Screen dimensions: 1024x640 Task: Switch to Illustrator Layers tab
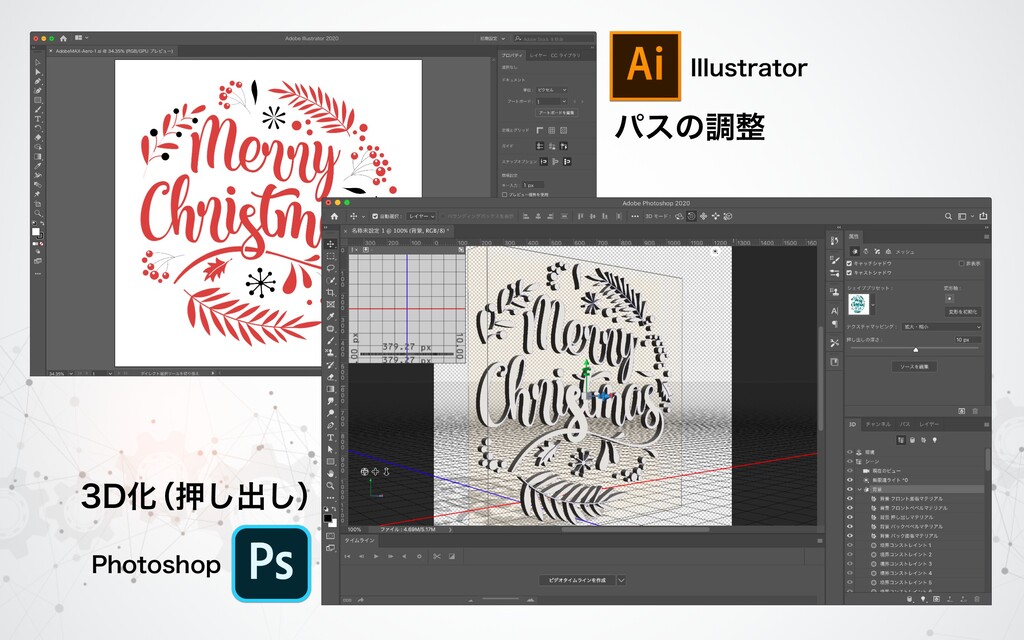[x=538, y=56]
